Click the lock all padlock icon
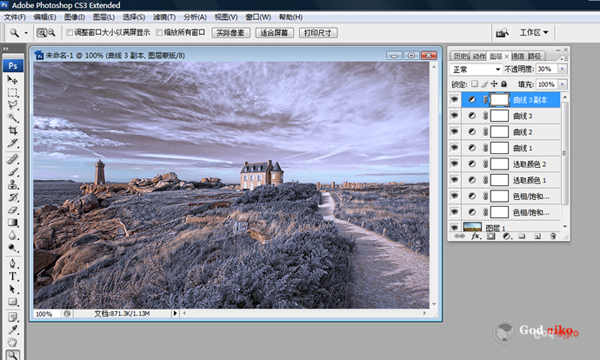Viewport: 600px width, 360px height. click(x=504, y=84)
